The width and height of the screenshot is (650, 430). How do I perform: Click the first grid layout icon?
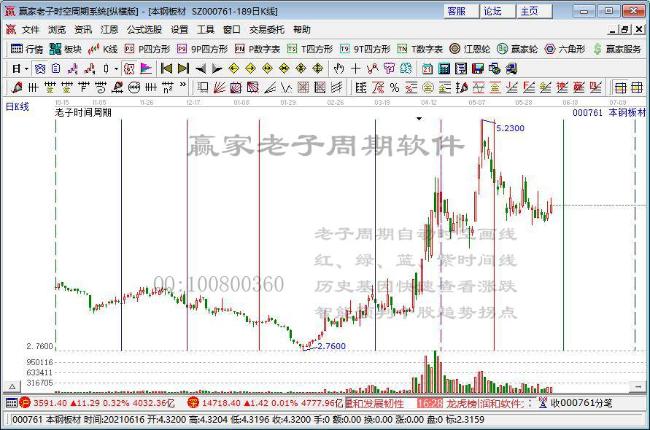[x=621, y=87]
